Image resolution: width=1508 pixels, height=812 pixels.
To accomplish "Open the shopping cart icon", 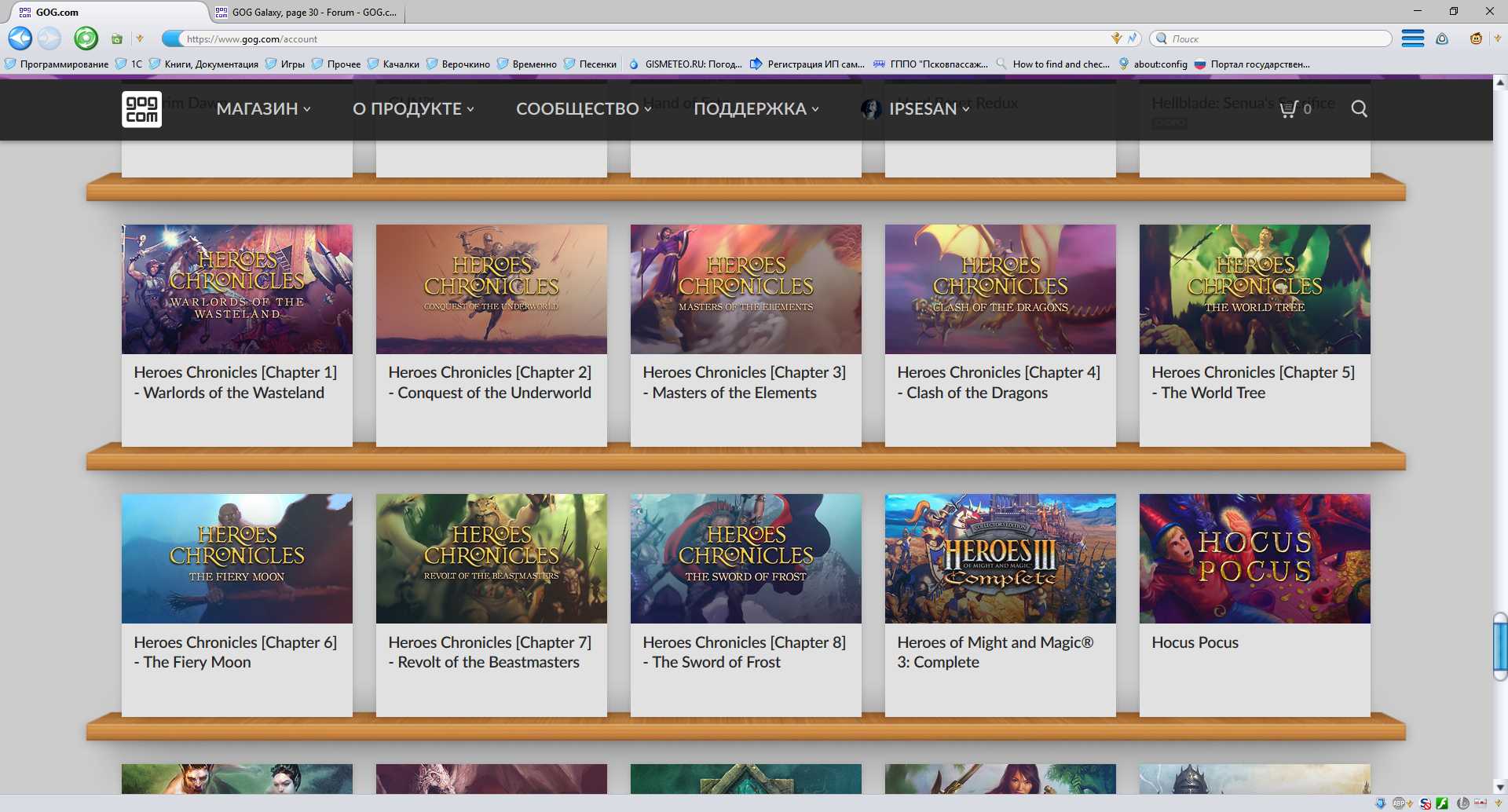I will point(1288,109).
